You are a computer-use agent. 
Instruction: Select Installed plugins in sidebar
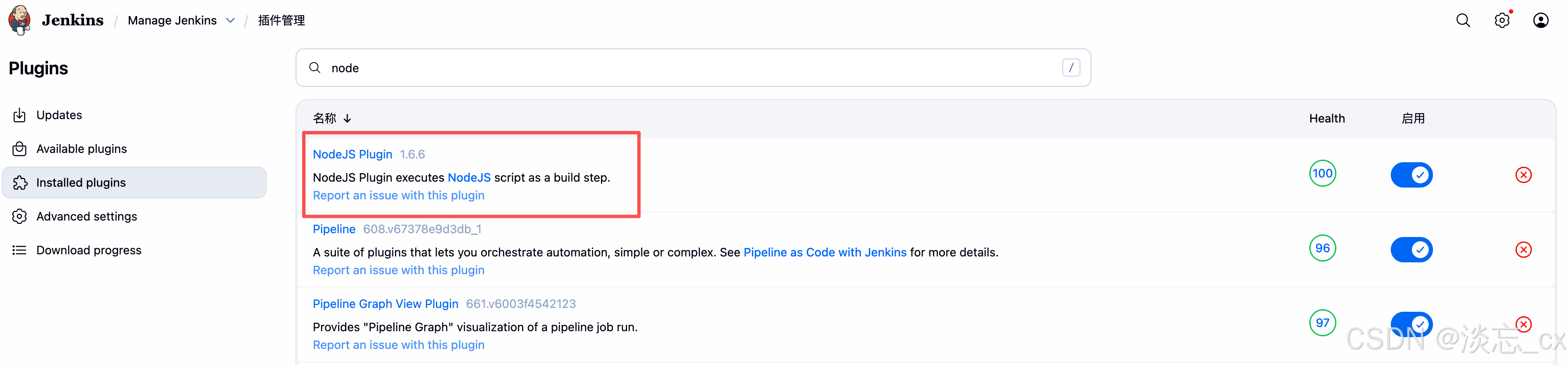tap(134, 183)
